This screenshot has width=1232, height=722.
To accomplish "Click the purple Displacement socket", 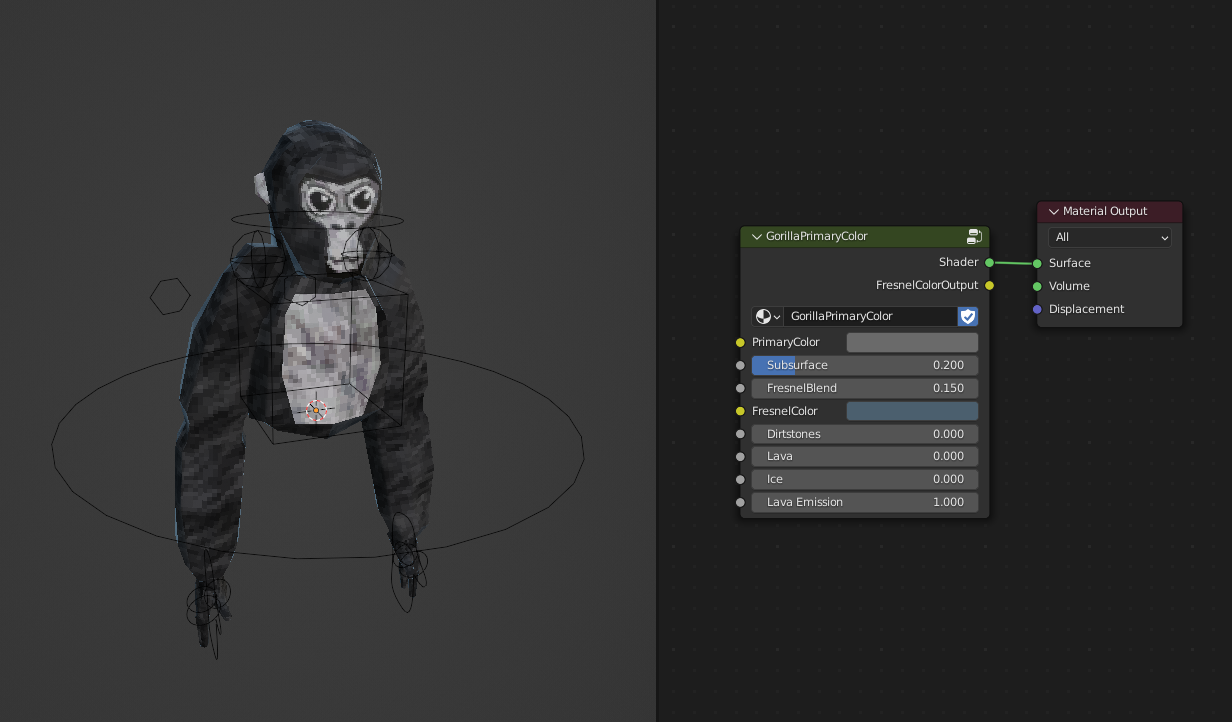I will point(1037,309).
